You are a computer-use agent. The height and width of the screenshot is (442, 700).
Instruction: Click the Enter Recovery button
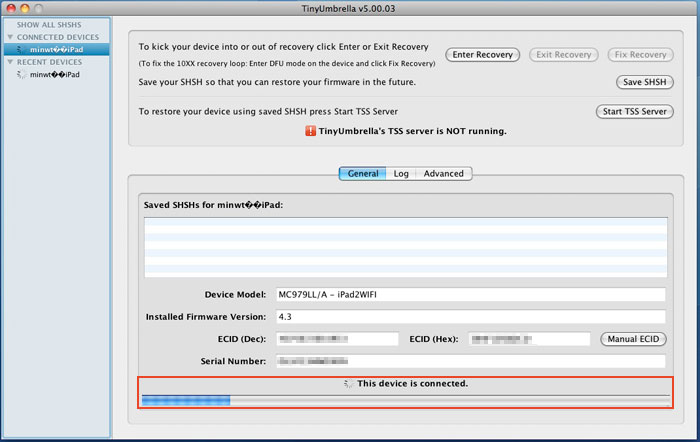point(483,54)
